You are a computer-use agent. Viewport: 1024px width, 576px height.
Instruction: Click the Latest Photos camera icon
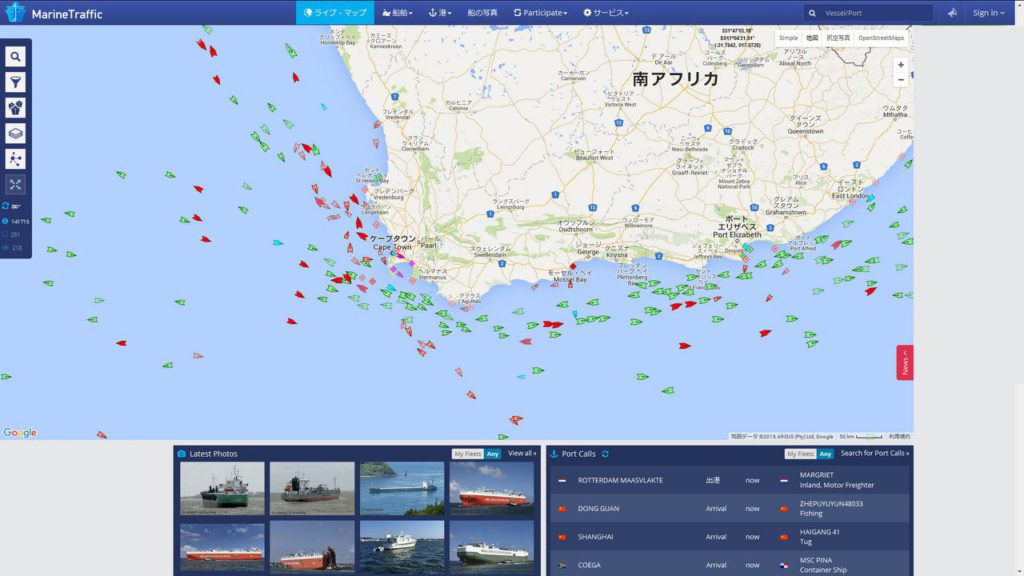point(182,453)
